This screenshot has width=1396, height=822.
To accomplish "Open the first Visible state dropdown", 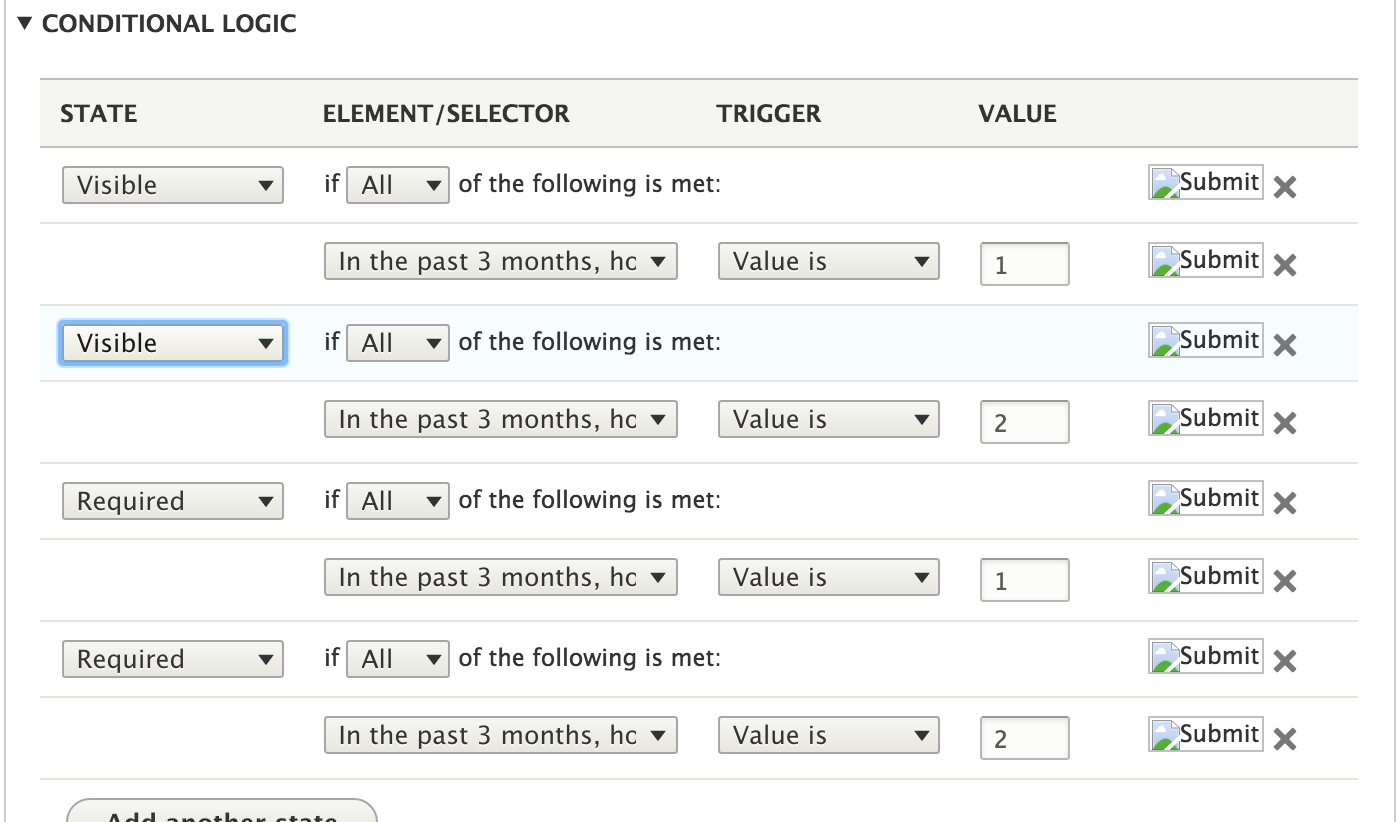I will pyautogui.click(x=172, y=185).
